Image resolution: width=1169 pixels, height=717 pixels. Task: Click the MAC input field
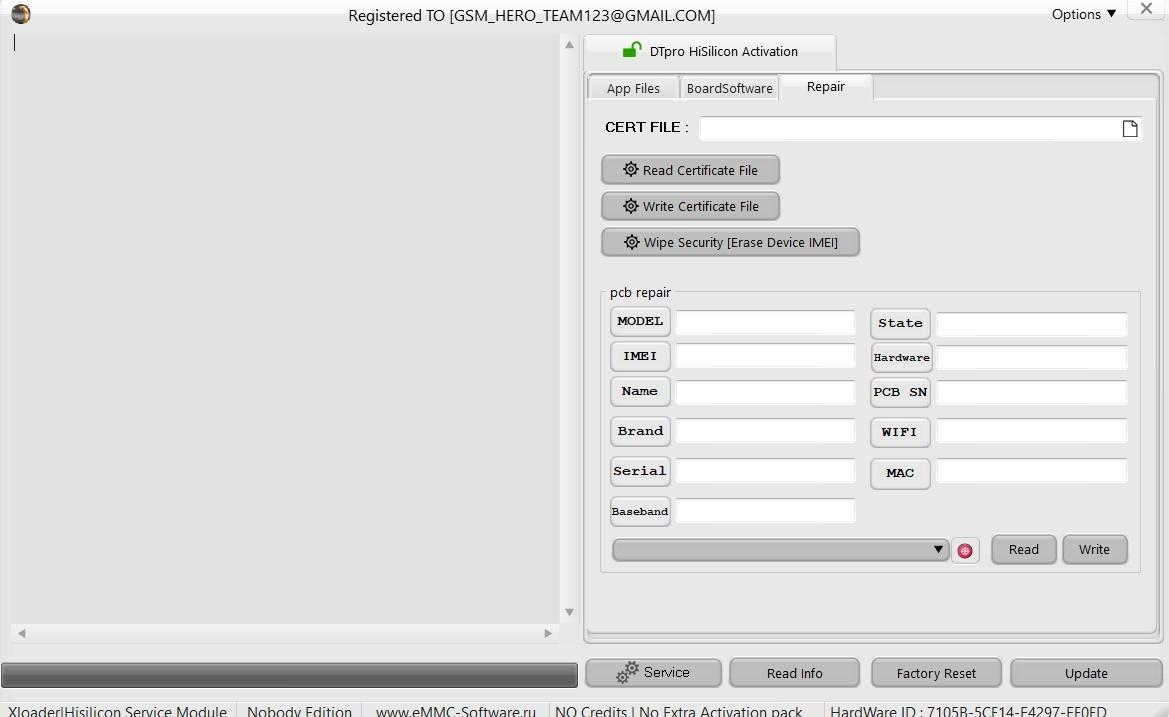point(1031,470)
